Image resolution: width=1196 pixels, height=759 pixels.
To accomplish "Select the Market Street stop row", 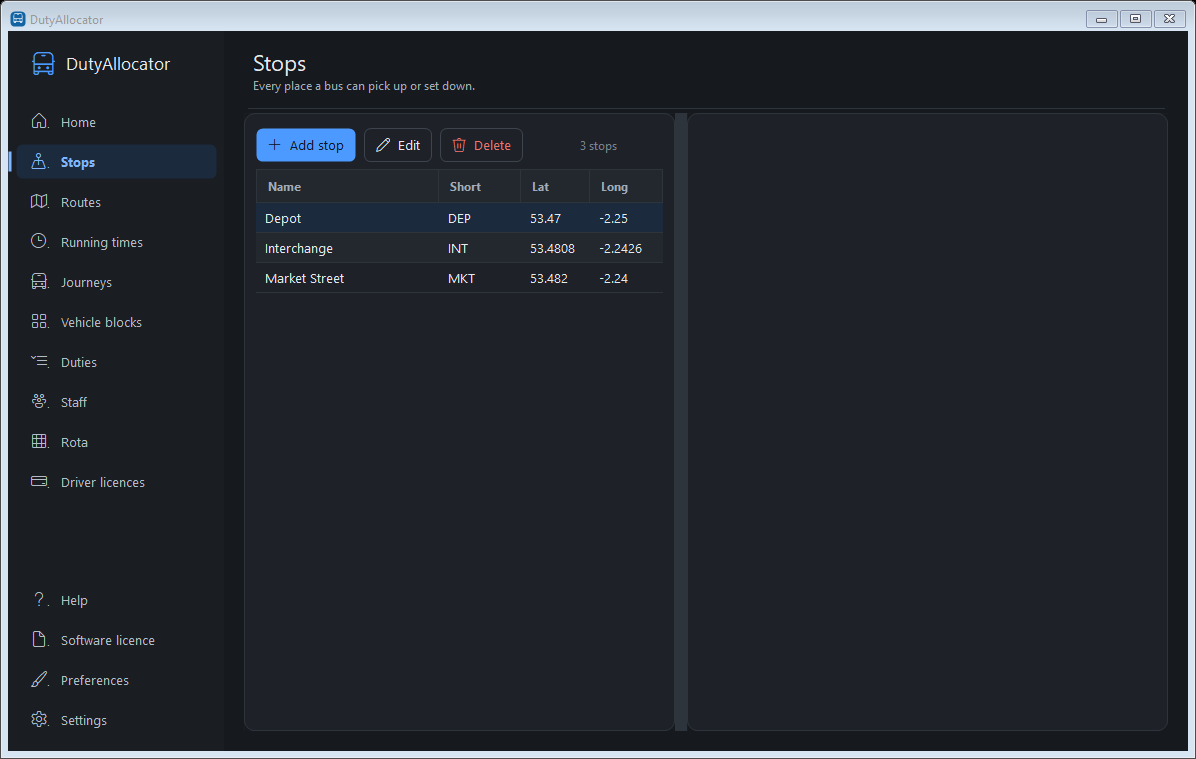I will click(459, 278).
